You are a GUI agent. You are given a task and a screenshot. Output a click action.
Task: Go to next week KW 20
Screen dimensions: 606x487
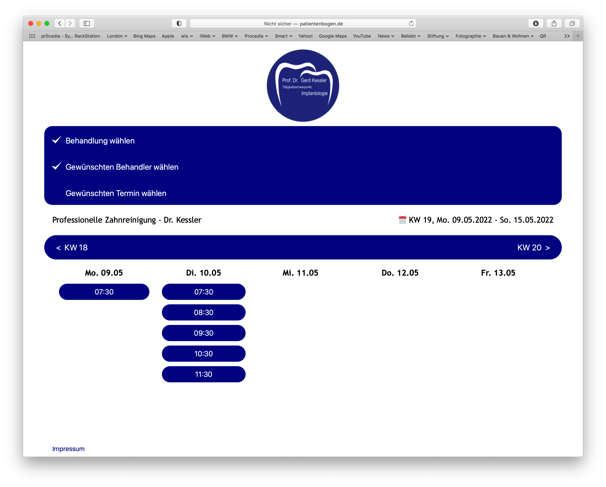[533, 248]
